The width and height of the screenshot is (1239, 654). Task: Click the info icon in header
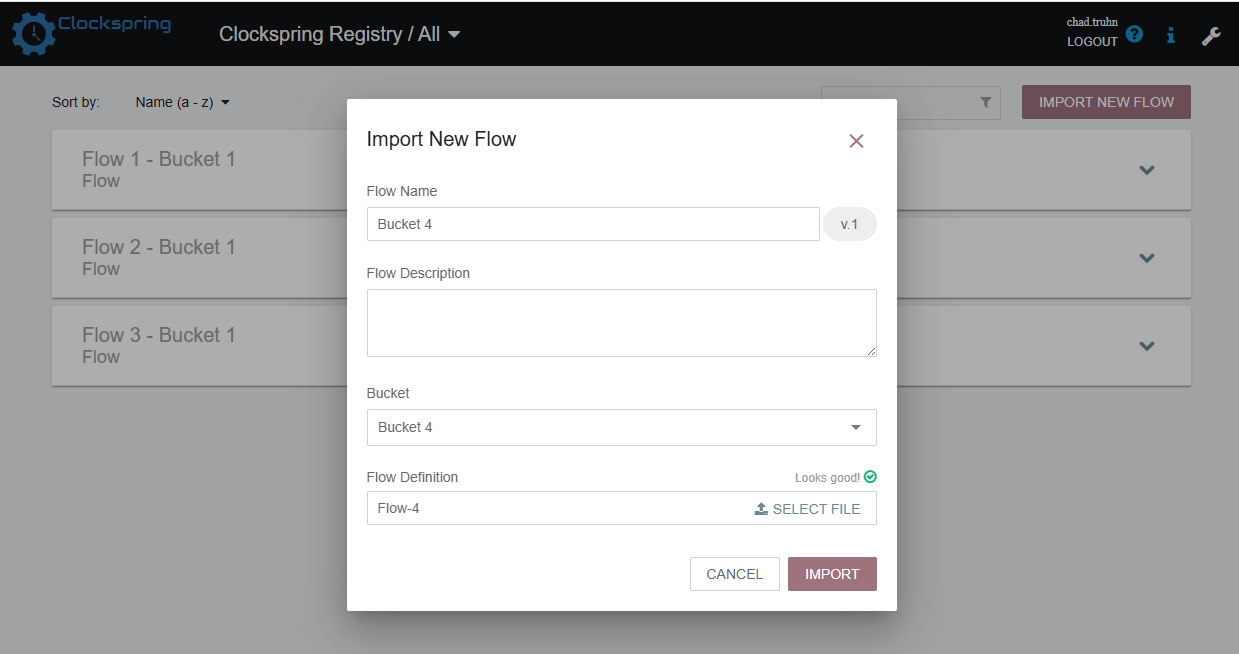[x=1171, y=35]
